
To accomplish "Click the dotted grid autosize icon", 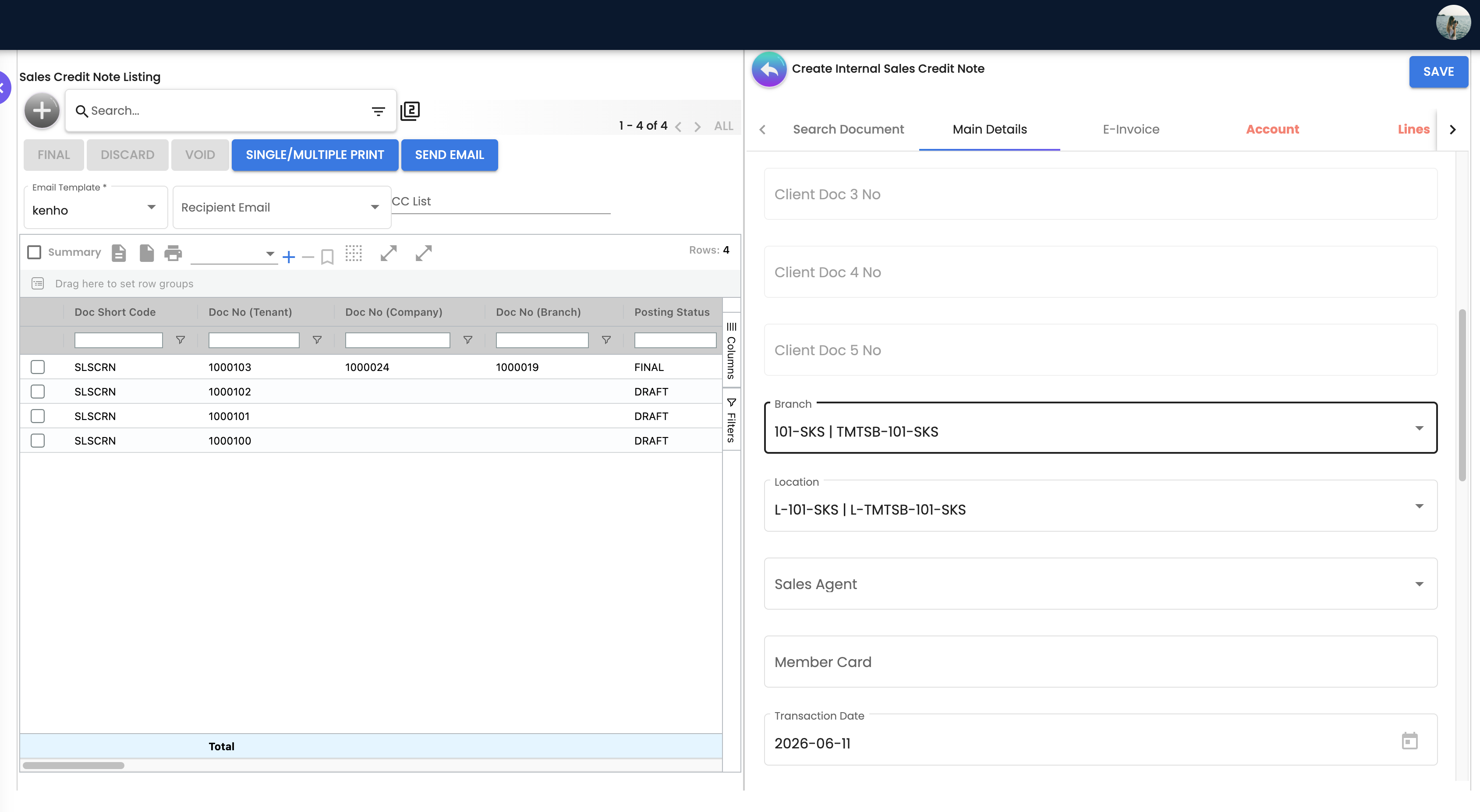I will point(354,253).
